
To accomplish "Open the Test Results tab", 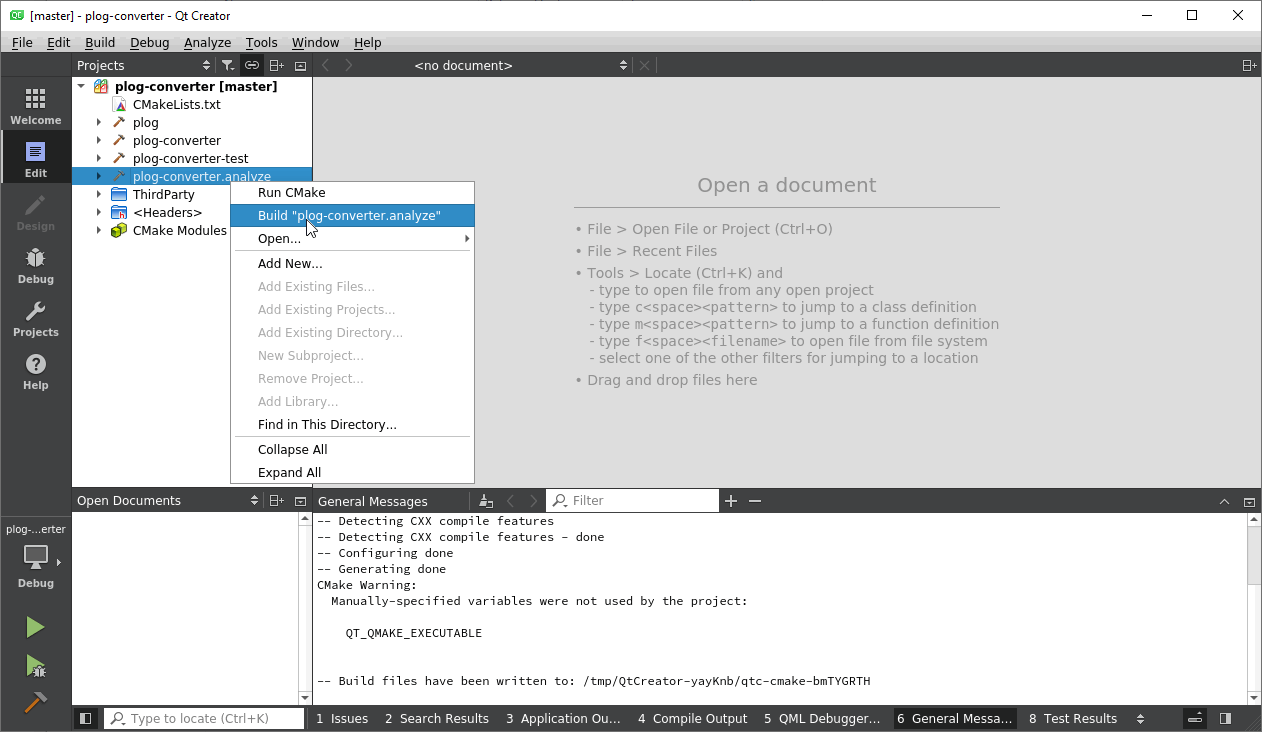I will point(1073,718).
